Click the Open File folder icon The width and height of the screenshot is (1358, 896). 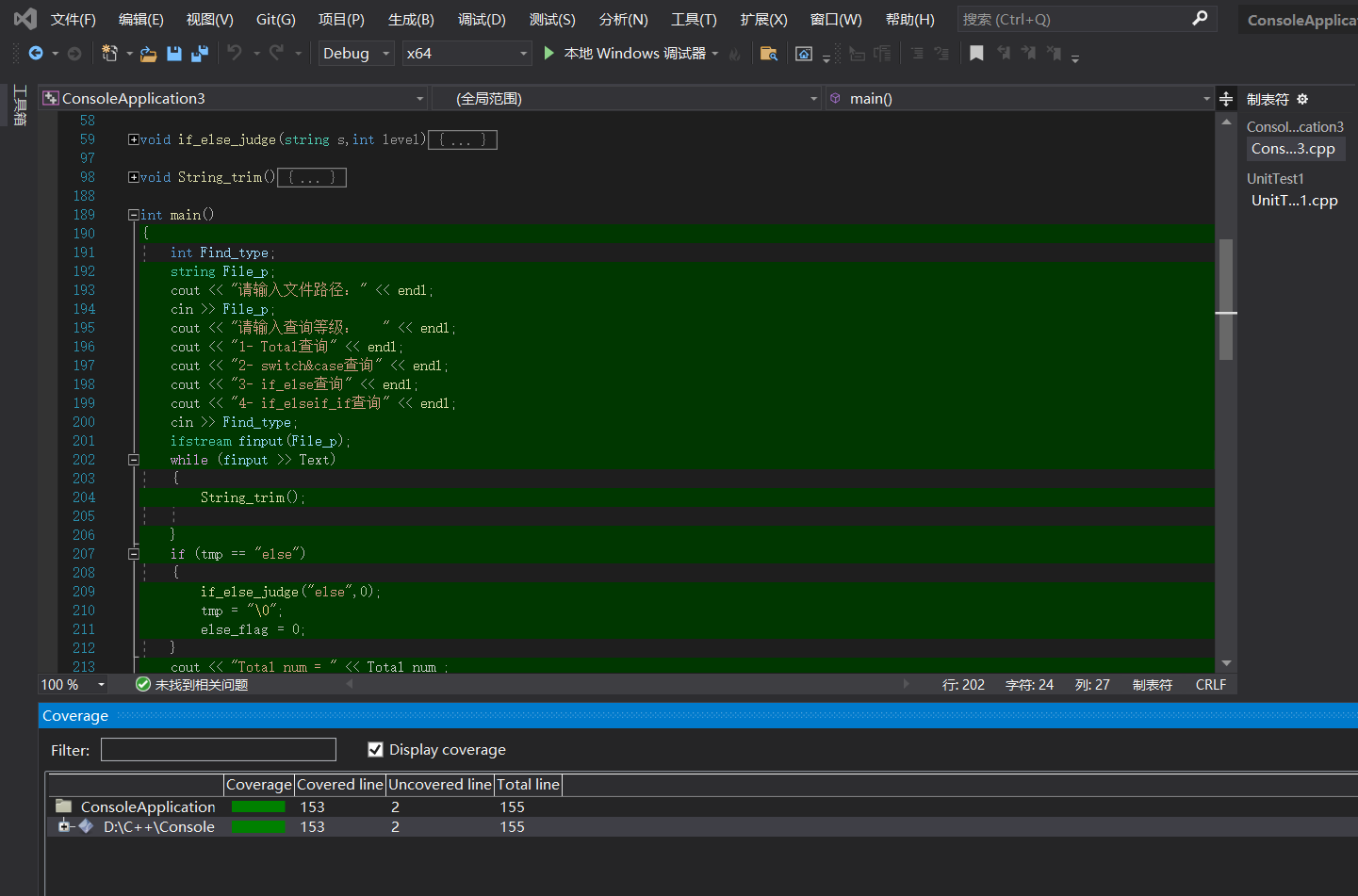148,54
